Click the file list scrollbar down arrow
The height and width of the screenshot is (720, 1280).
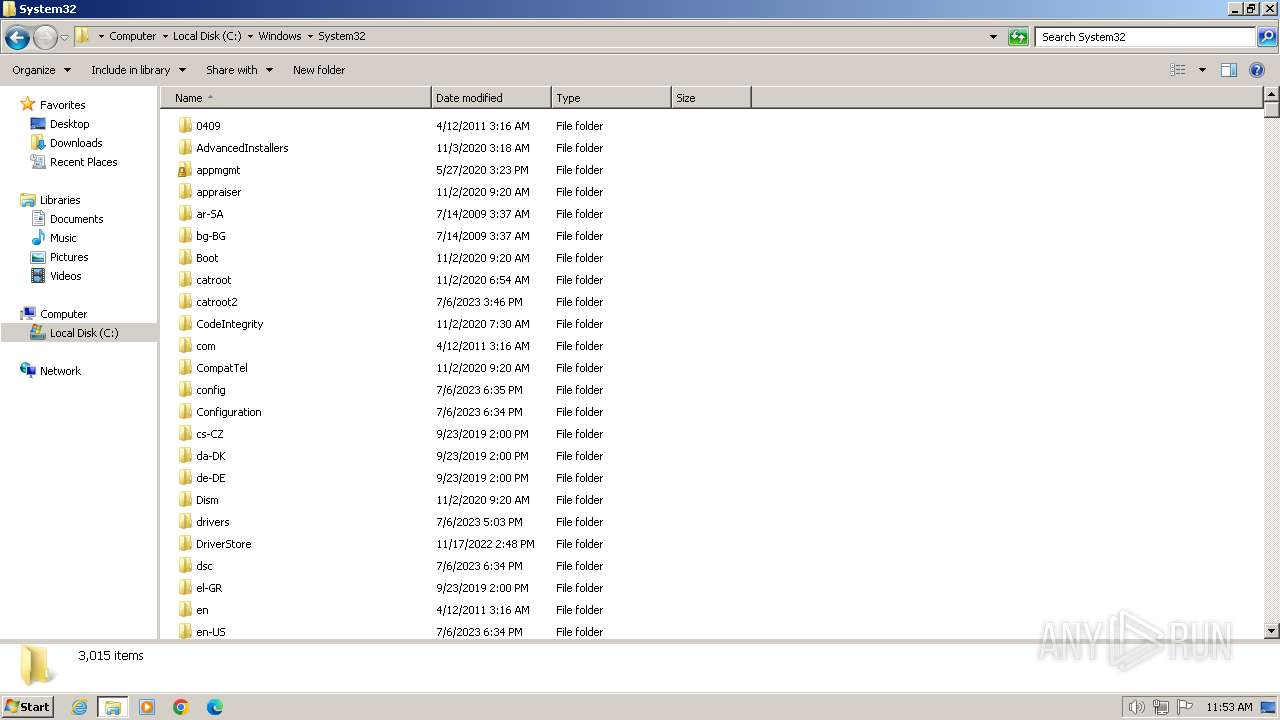pos(1272,631)
